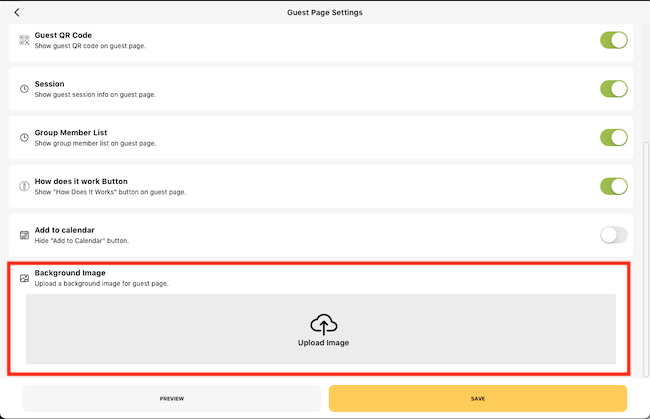
Task: Open the PREVIEW of the guest page
Action: pos(172,398)
